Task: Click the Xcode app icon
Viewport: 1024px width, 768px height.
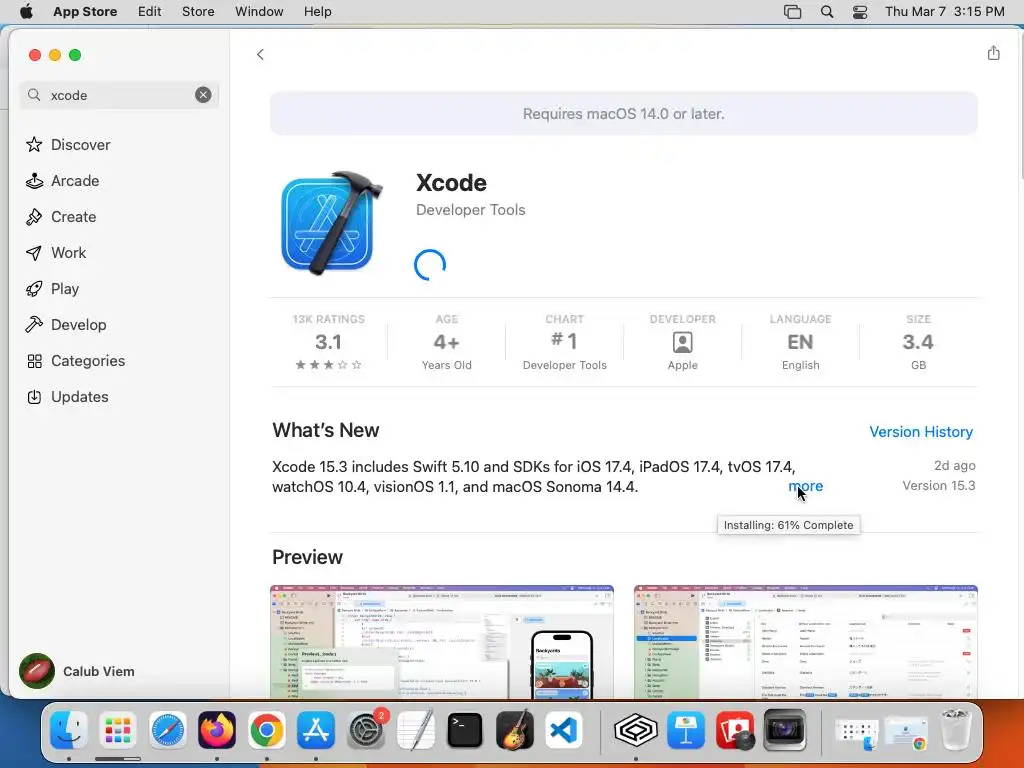Action: 331,223
